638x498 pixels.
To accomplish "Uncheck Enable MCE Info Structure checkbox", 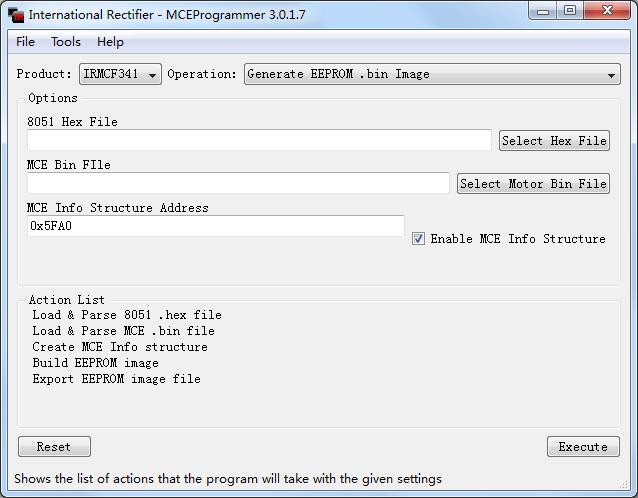I will coord(418,238).
